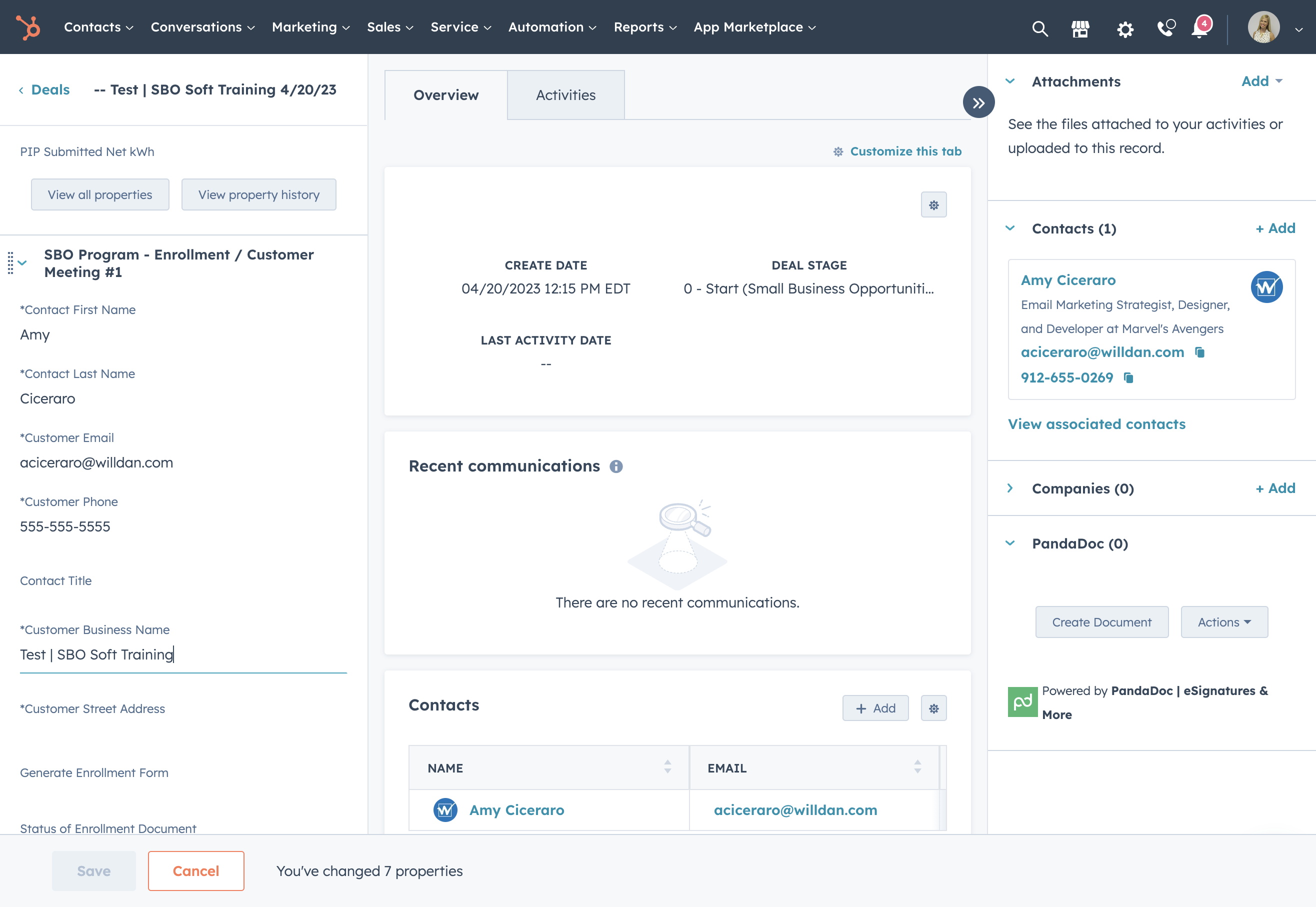The image size is (1316, 907).
Task: Open the account menu caret by avatar
Action: pos(1299,29)
